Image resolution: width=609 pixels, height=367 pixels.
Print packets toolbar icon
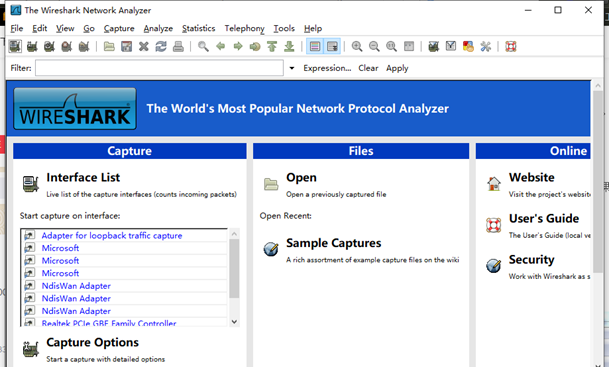tap(178, 47)
